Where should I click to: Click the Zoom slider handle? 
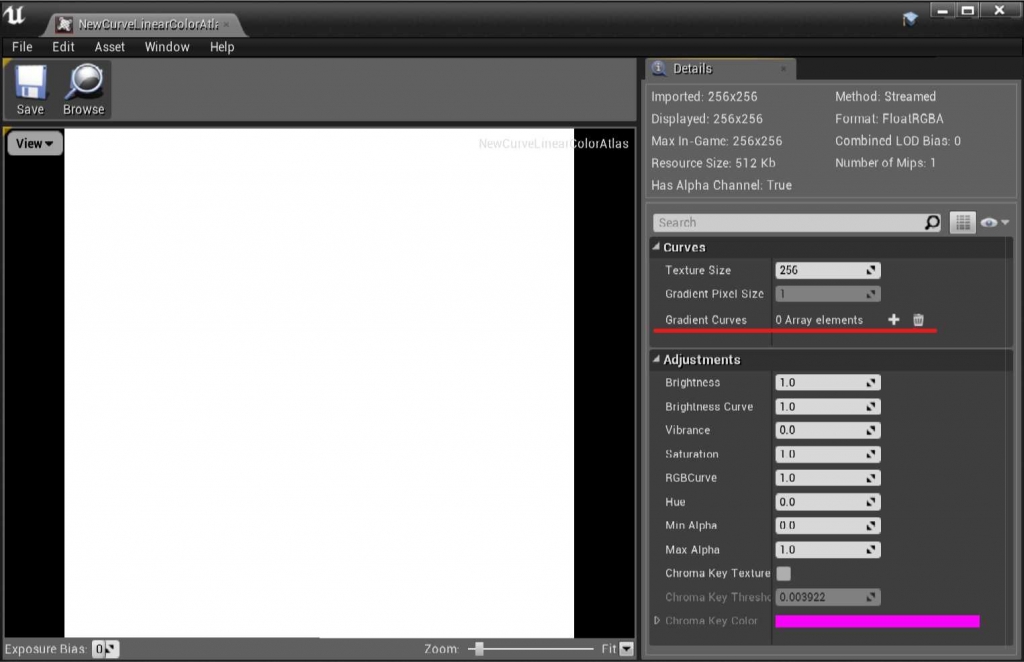[x=479, y=648]
